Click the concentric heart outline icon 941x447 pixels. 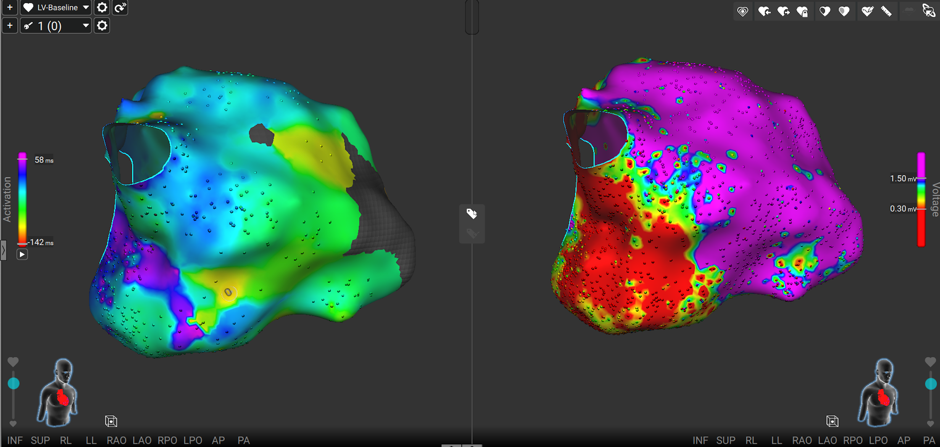[x=742, y=11]
